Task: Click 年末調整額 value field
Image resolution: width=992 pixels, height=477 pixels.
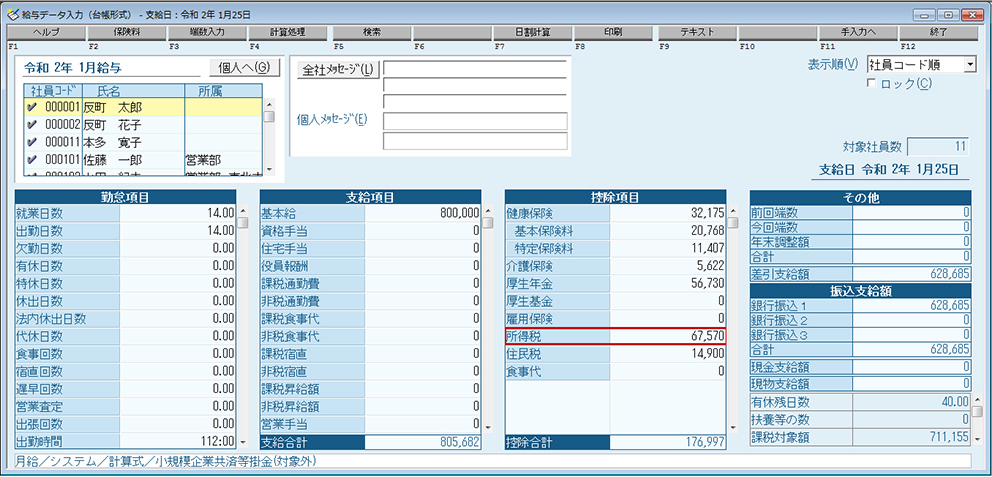Action: (912, 241)
